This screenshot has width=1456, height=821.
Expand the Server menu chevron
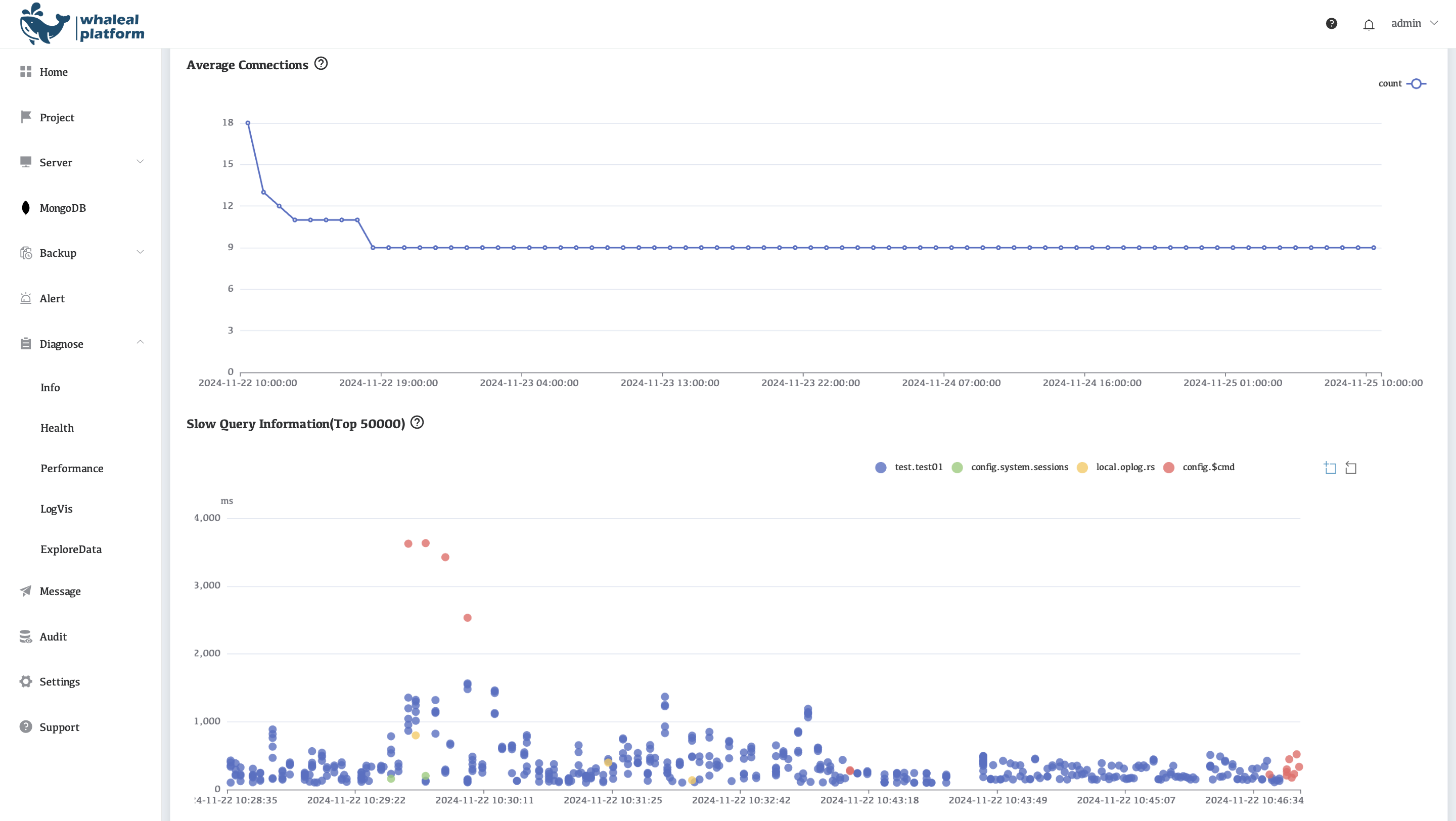(x=140, y=162)
